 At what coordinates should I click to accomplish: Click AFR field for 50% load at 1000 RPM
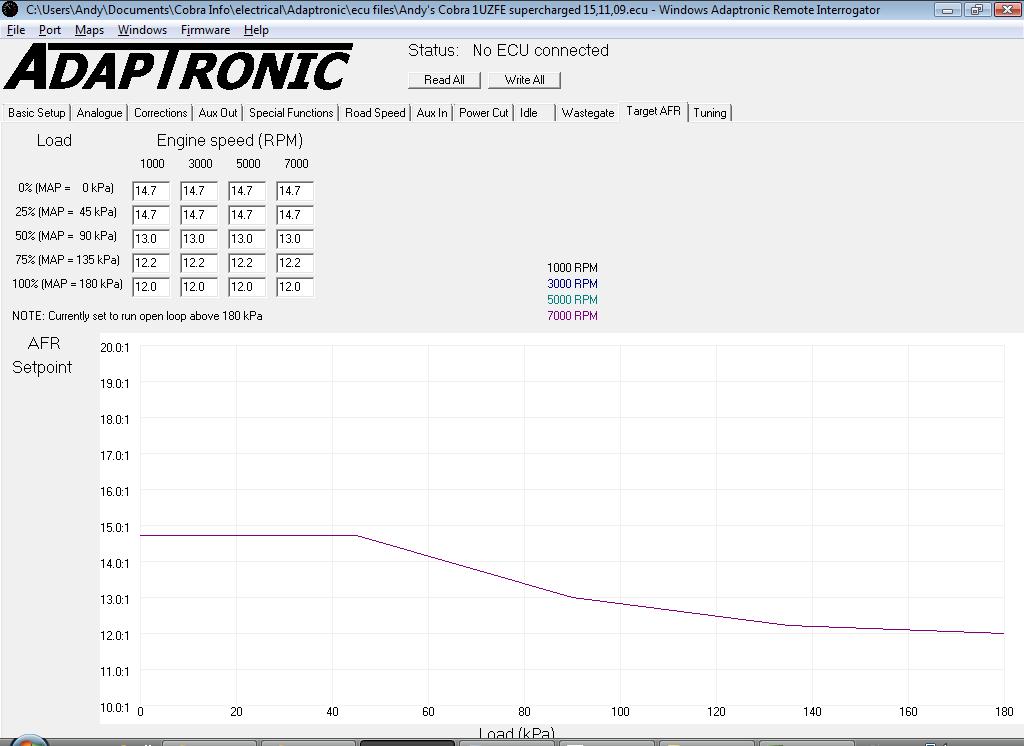pos(151,239)
